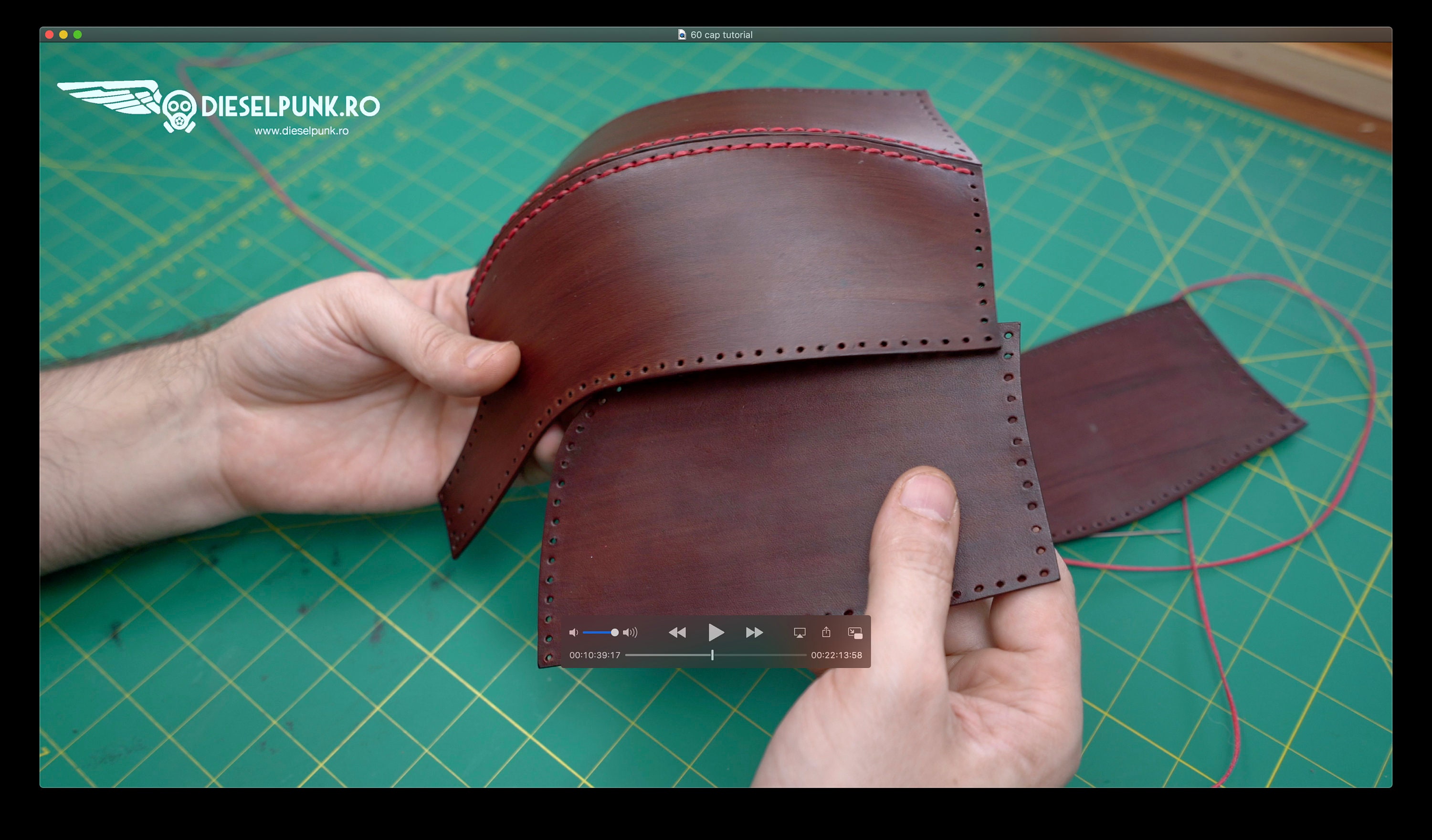Enter full screen with green button
This screenshot has height=840, width=1432.
tap(78, 35)
